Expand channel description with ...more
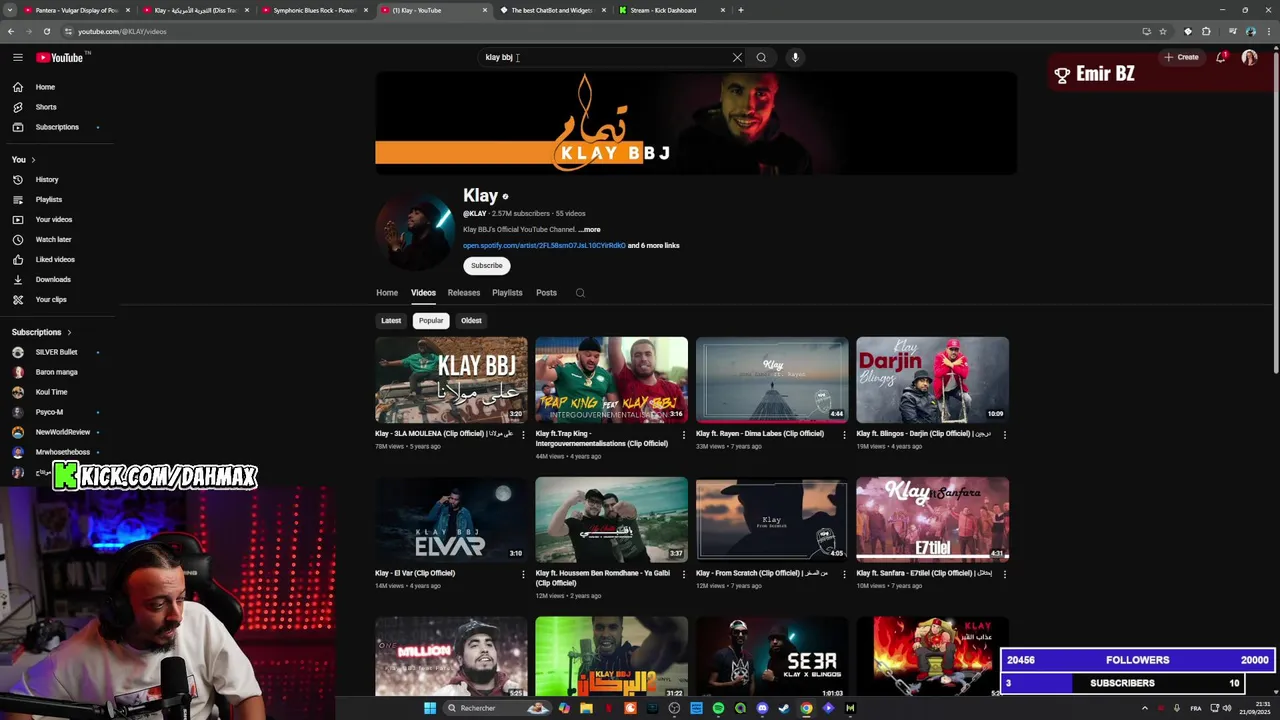The image size is (1280, 720). click(589, 230)
